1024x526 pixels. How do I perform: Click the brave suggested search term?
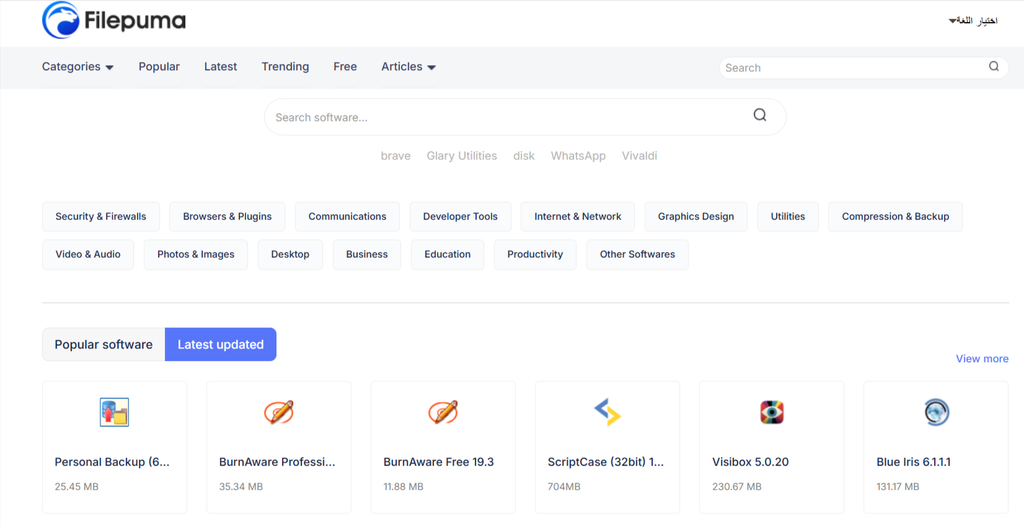396,156
